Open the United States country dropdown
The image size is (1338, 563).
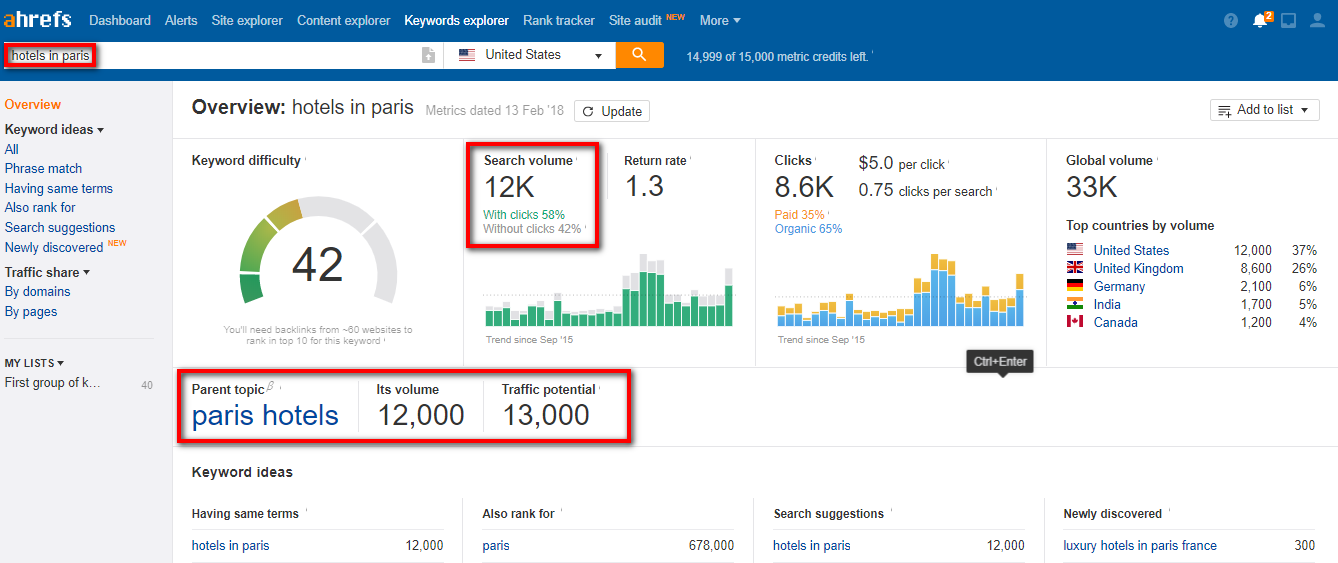(530, 55)
